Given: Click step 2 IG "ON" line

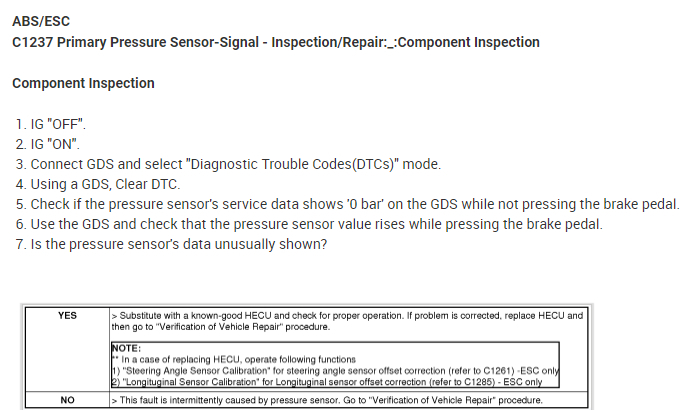Looking at the screenshot, I should click(48, 144).
